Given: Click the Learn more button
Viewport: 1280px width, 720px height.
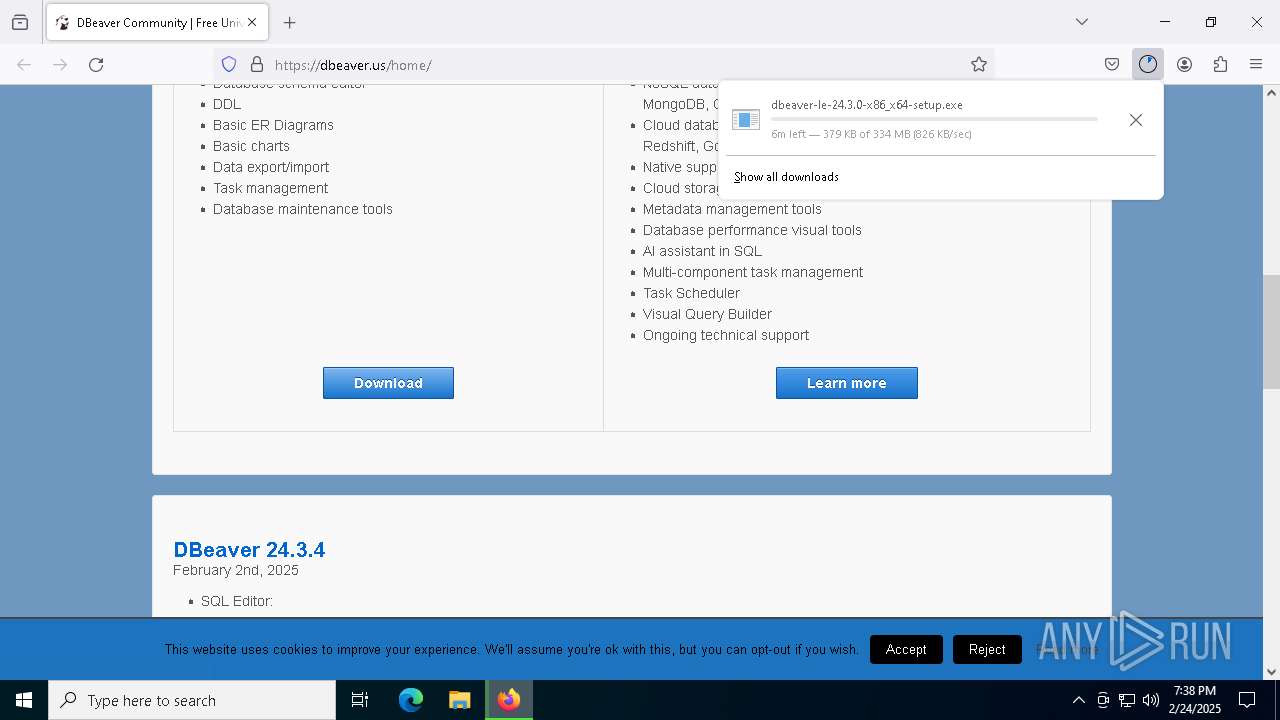Looking at the screenshot, I should 847,383.
